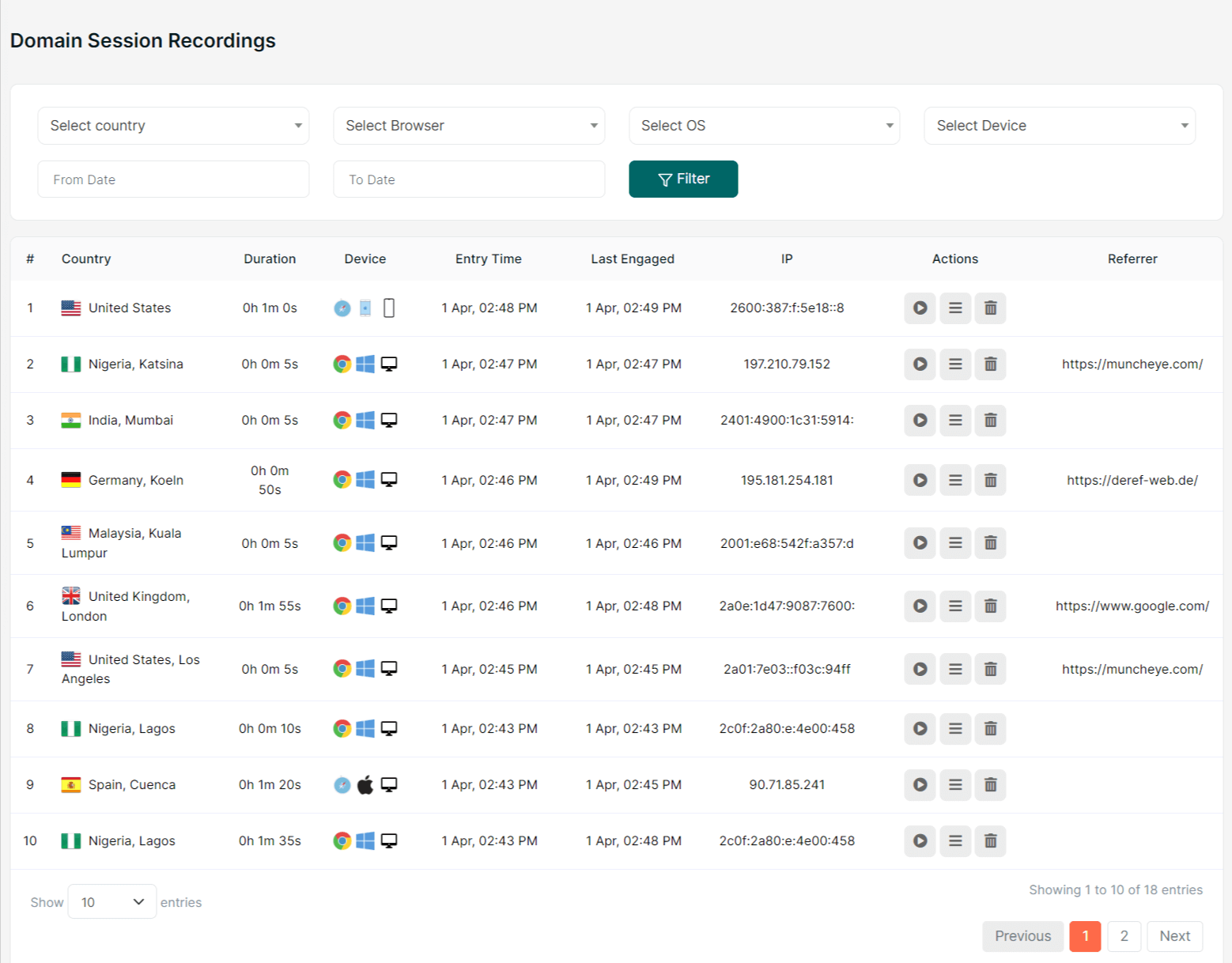Play the Nigeria, Katsina session recording

[920, 364]
